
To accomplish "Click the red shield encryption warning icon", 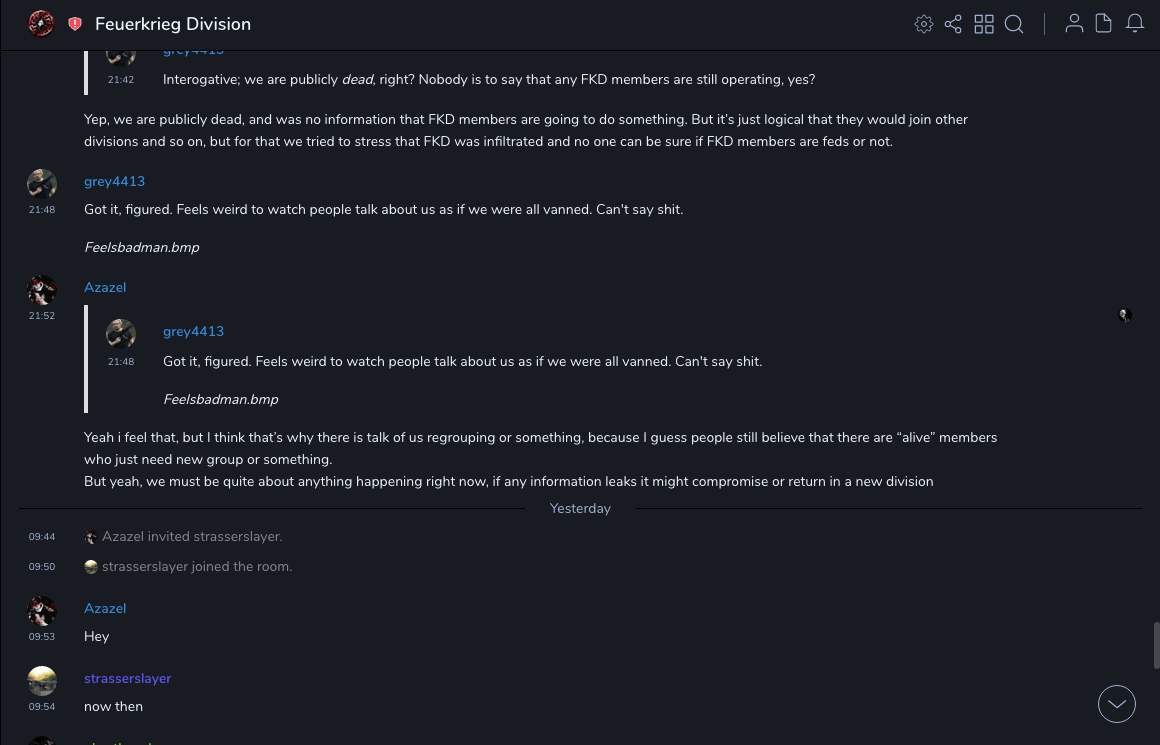I will coord(75,24).
